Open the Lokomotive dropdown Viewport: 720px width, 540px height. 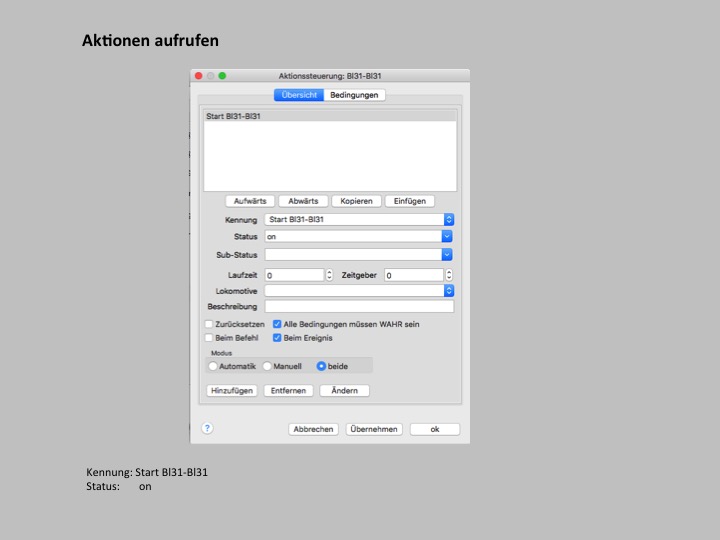pos(448,291)
